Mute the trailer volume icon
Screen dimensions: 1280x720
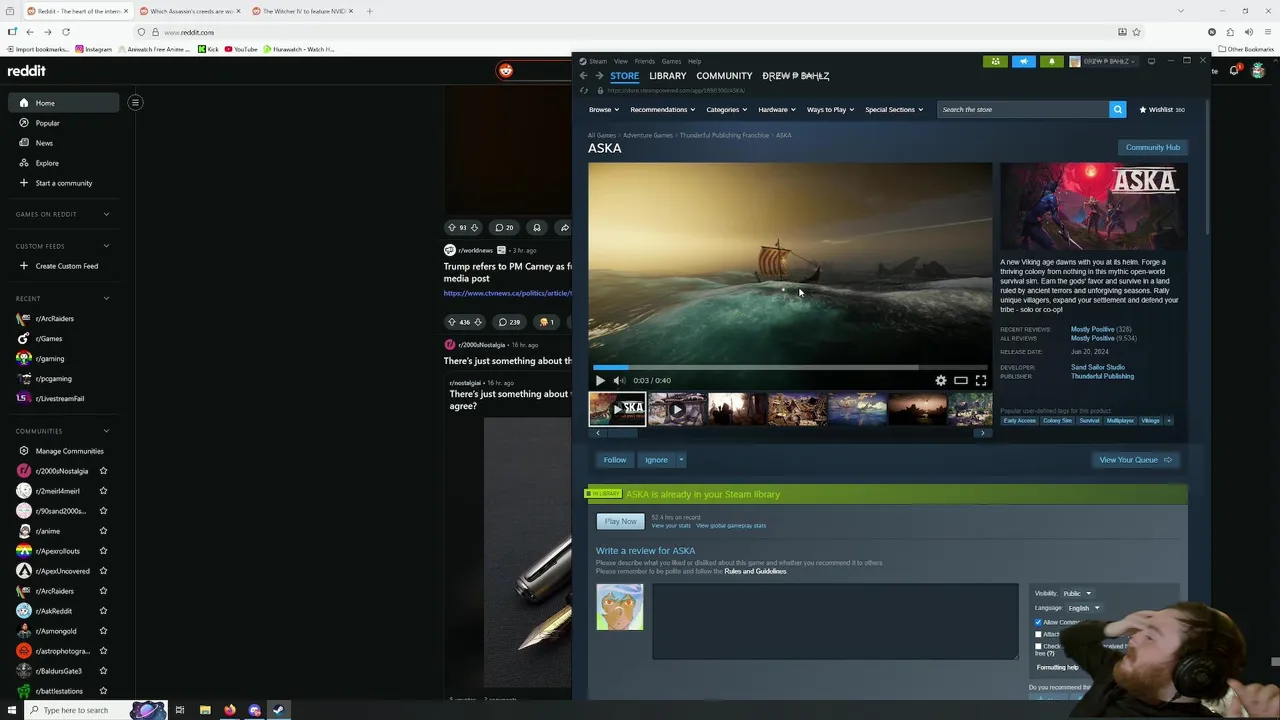pyautogui.click(x=619, y=380)
